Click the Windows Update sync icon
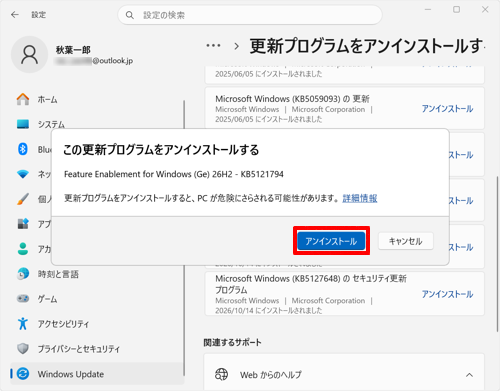Screen dimensions: 500x391 tap(23, 374)
